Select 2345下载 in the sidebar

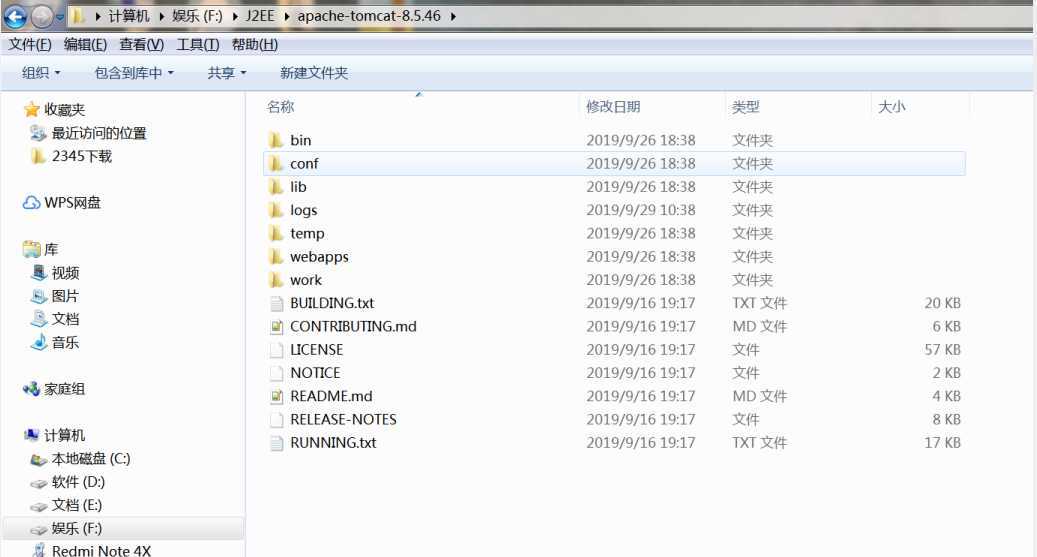coord(82,156)
